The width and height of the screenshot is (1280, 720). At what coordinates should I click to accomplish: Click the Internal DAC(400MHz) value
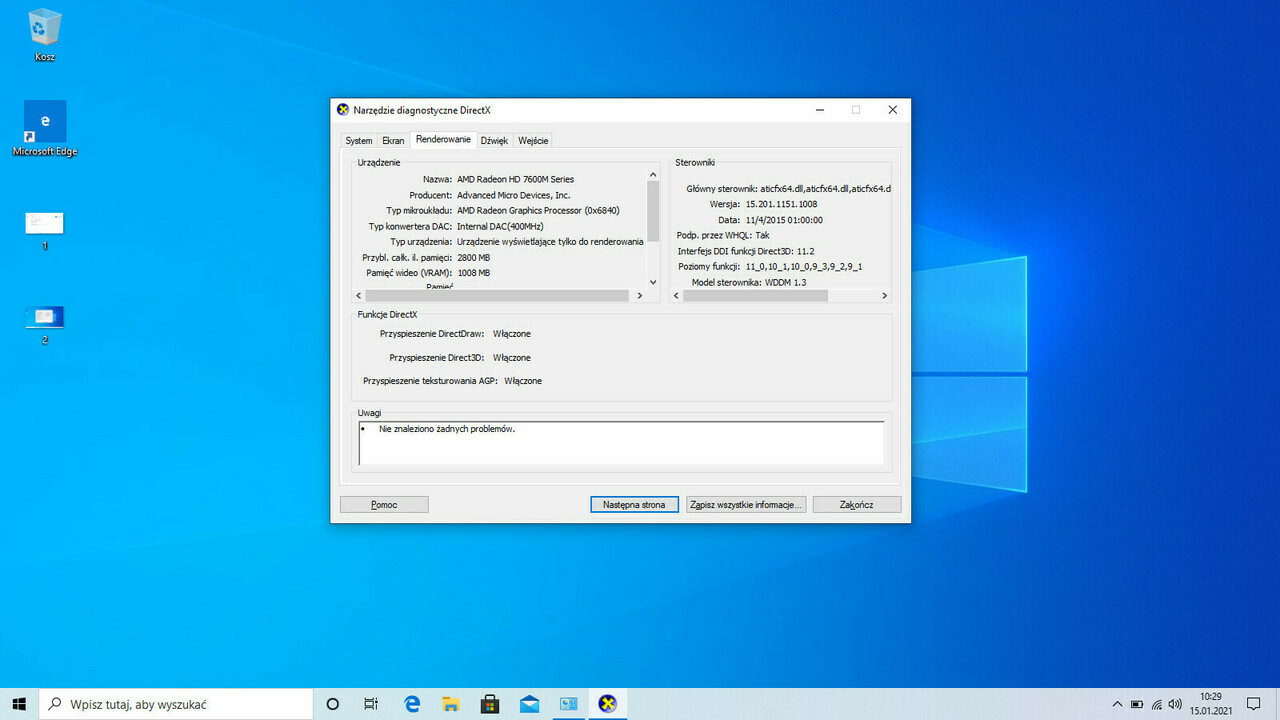coord(500,226)
